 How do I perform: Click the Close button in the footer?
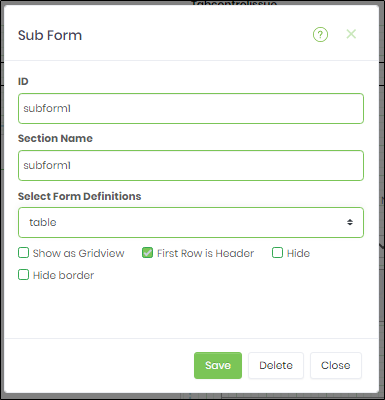336,365
